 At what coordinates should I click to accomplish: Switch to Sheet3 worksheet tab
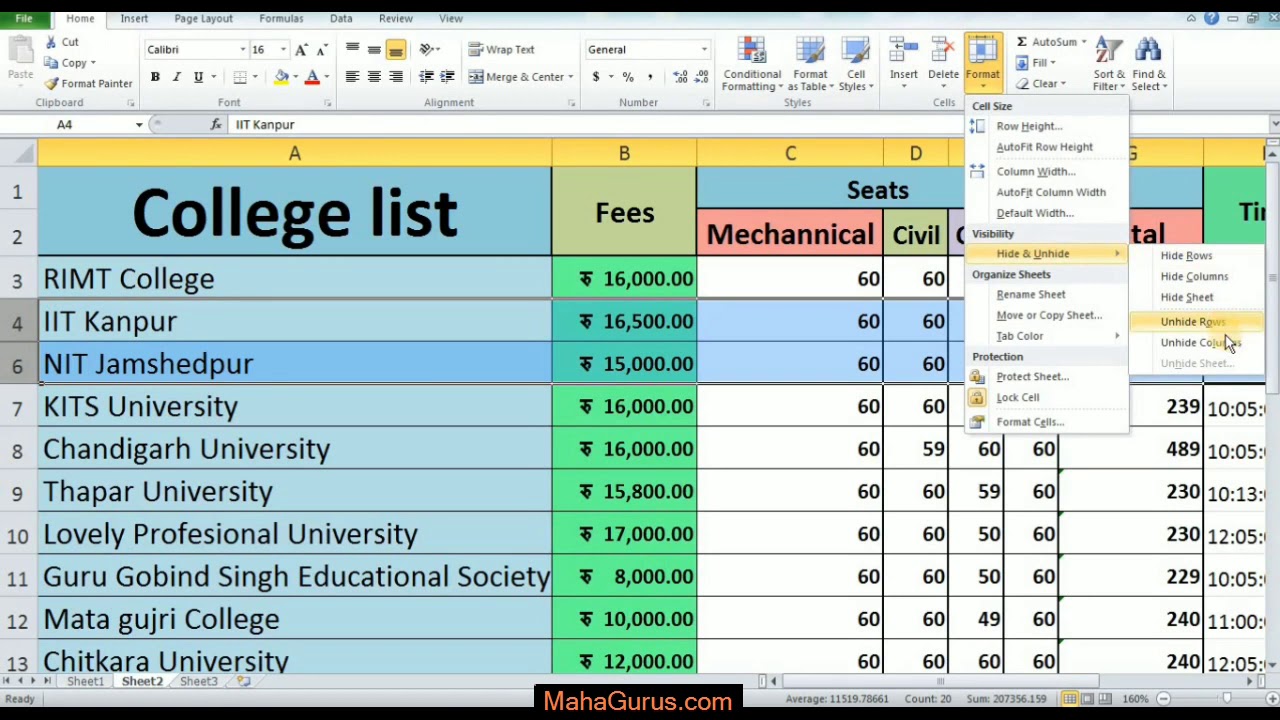tap(198, 682)
